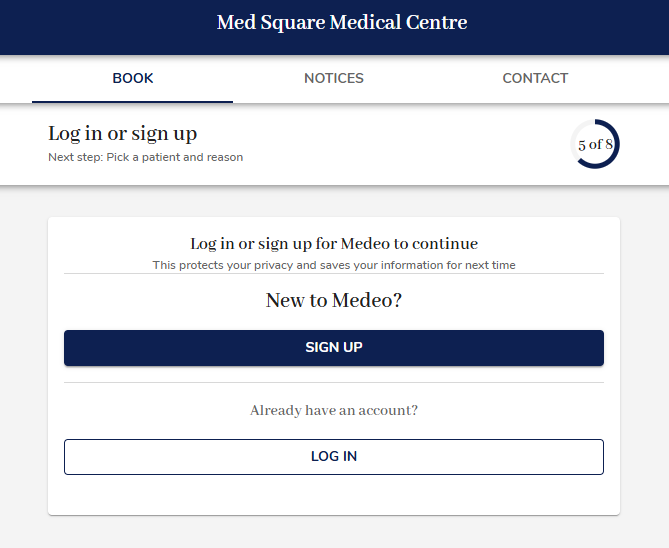The image size is (669, 548).
Task: Click the "Already have an account?" text
Action: point(334,410)
